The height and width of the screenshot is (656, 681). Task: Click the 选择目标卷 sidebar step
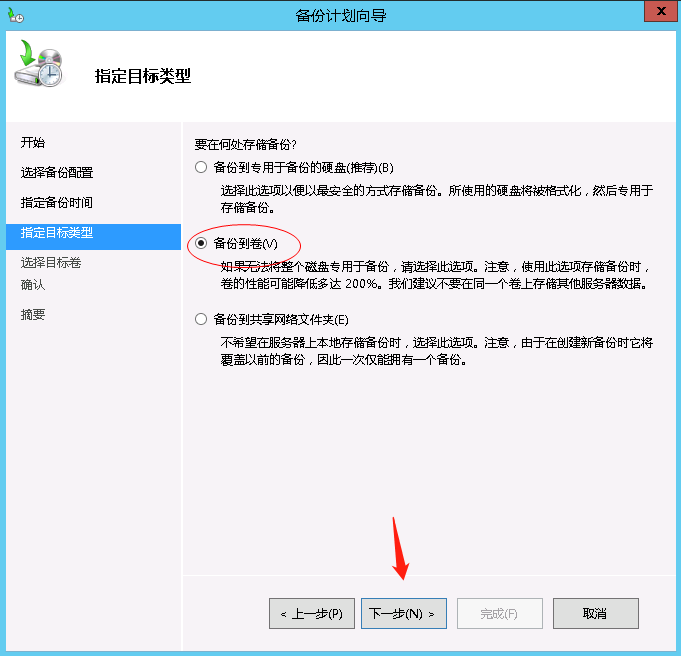click(51, 262)
